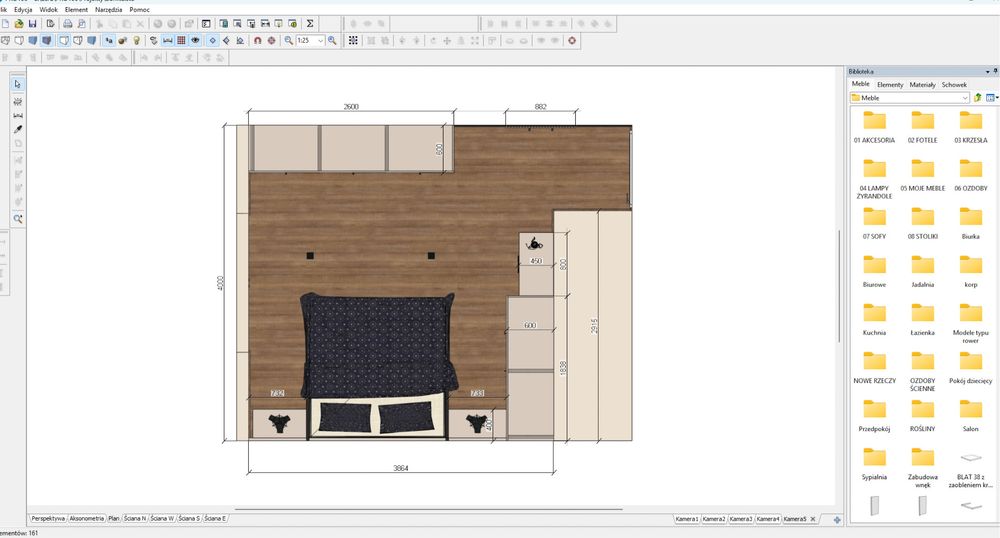Open the Narzędzia menu
Viewport: 1000px width, 538px height.
[108, 9]
